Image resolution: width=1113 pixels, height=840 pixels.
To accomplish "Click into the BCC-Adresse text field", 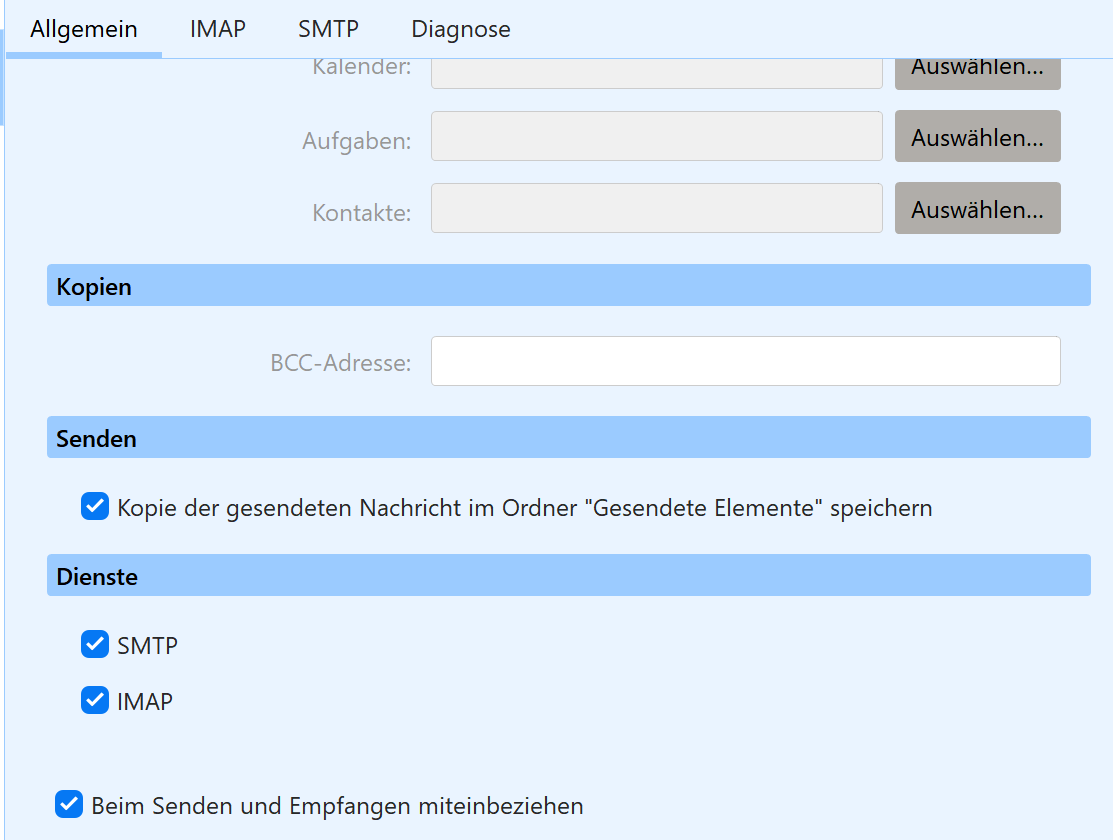I will [x=745, y=361].
